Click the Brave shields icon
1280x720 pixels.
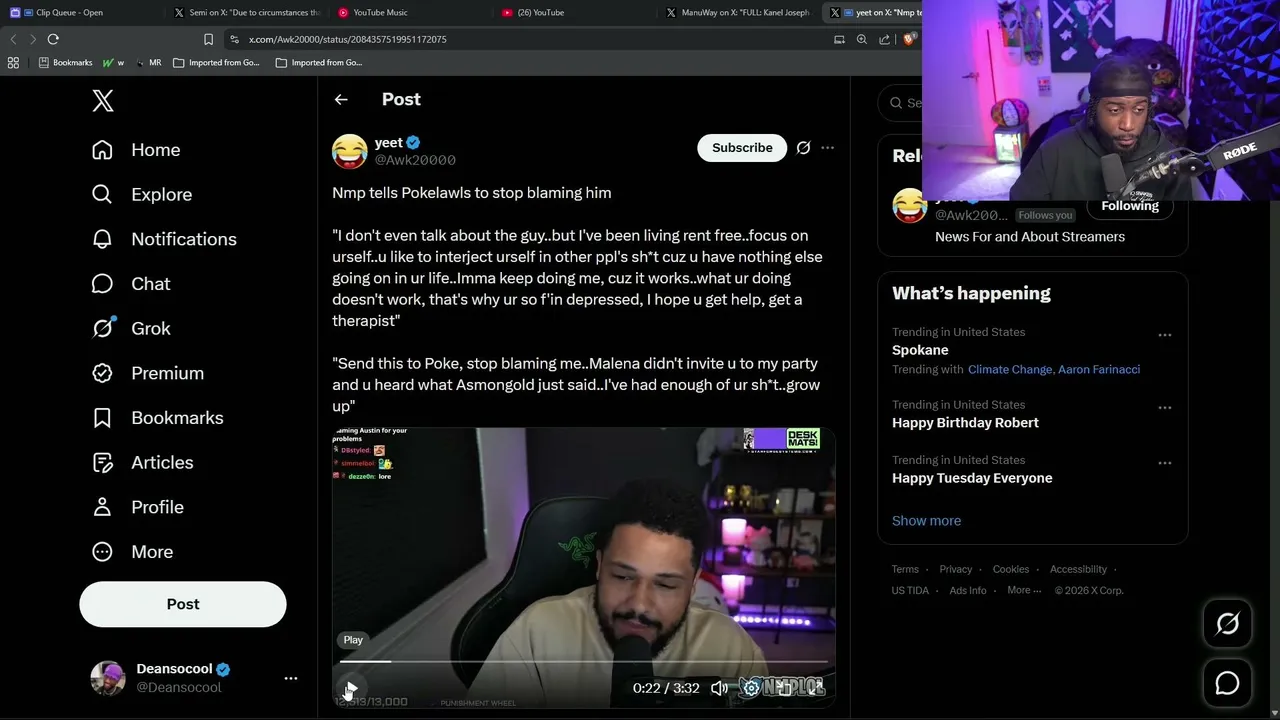click(x=909, y=39)
